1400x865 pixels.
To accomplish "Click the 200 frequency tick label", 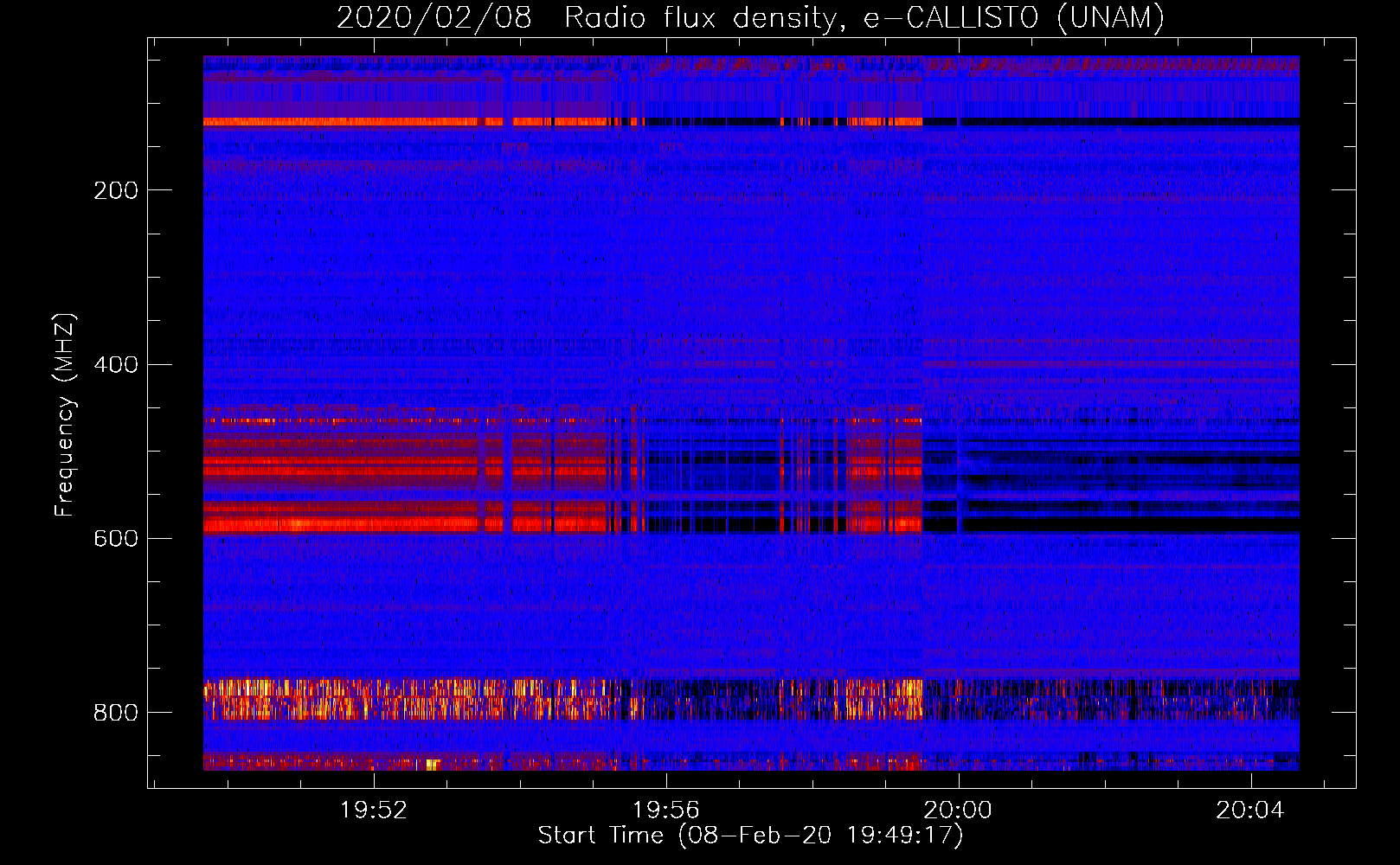I will [x=116, y=190].
